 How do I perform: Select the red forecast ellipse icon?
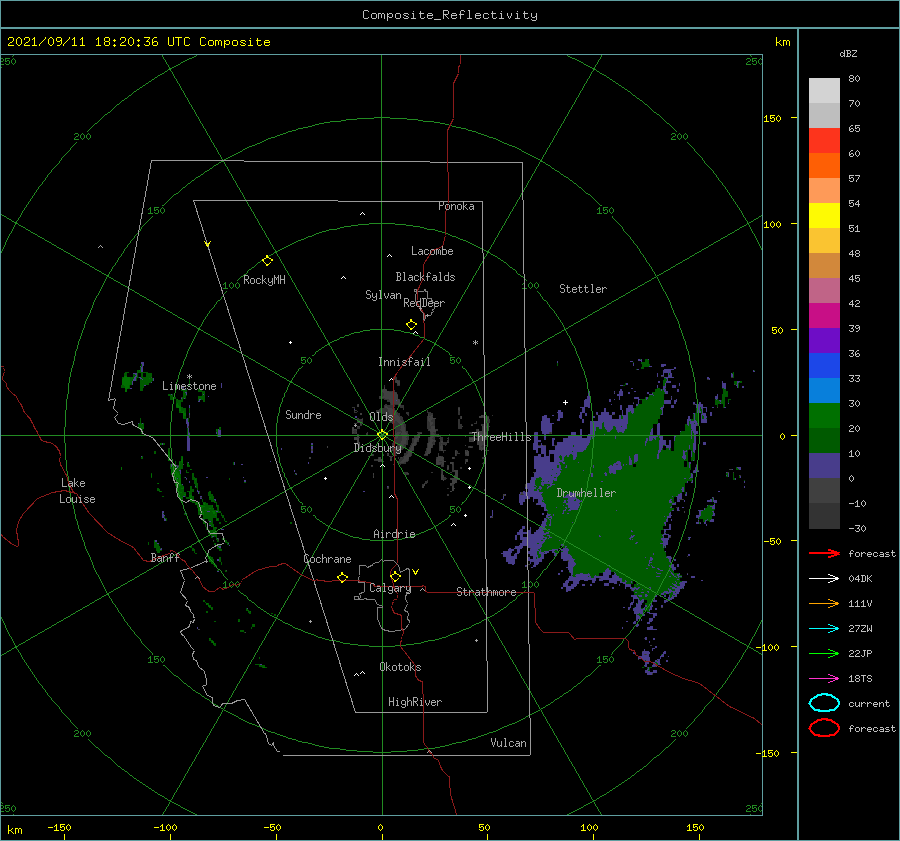pos(824,728)
